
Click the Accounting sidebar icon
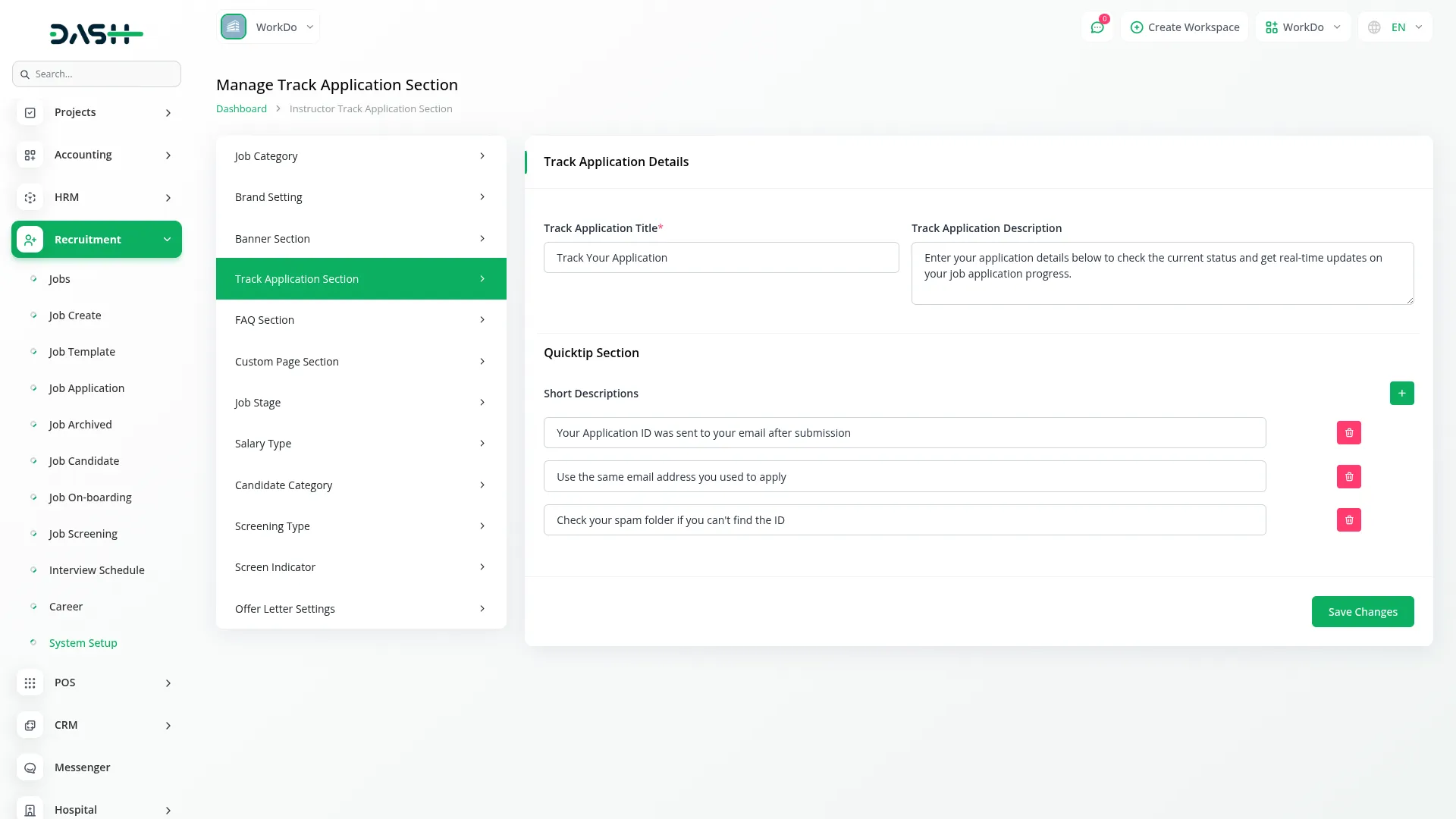(30, 155)
